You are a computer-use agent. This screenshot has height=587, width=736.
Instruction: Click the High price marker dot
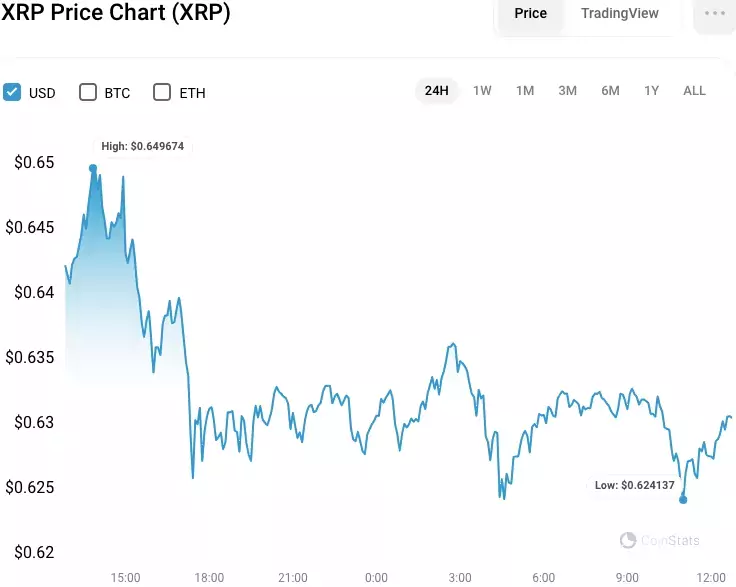pos(93,168)
